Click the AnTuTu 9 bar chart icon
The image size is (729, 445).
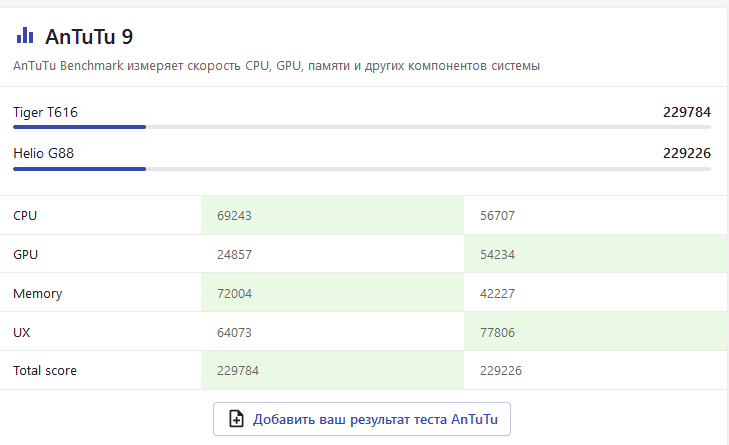25,36
